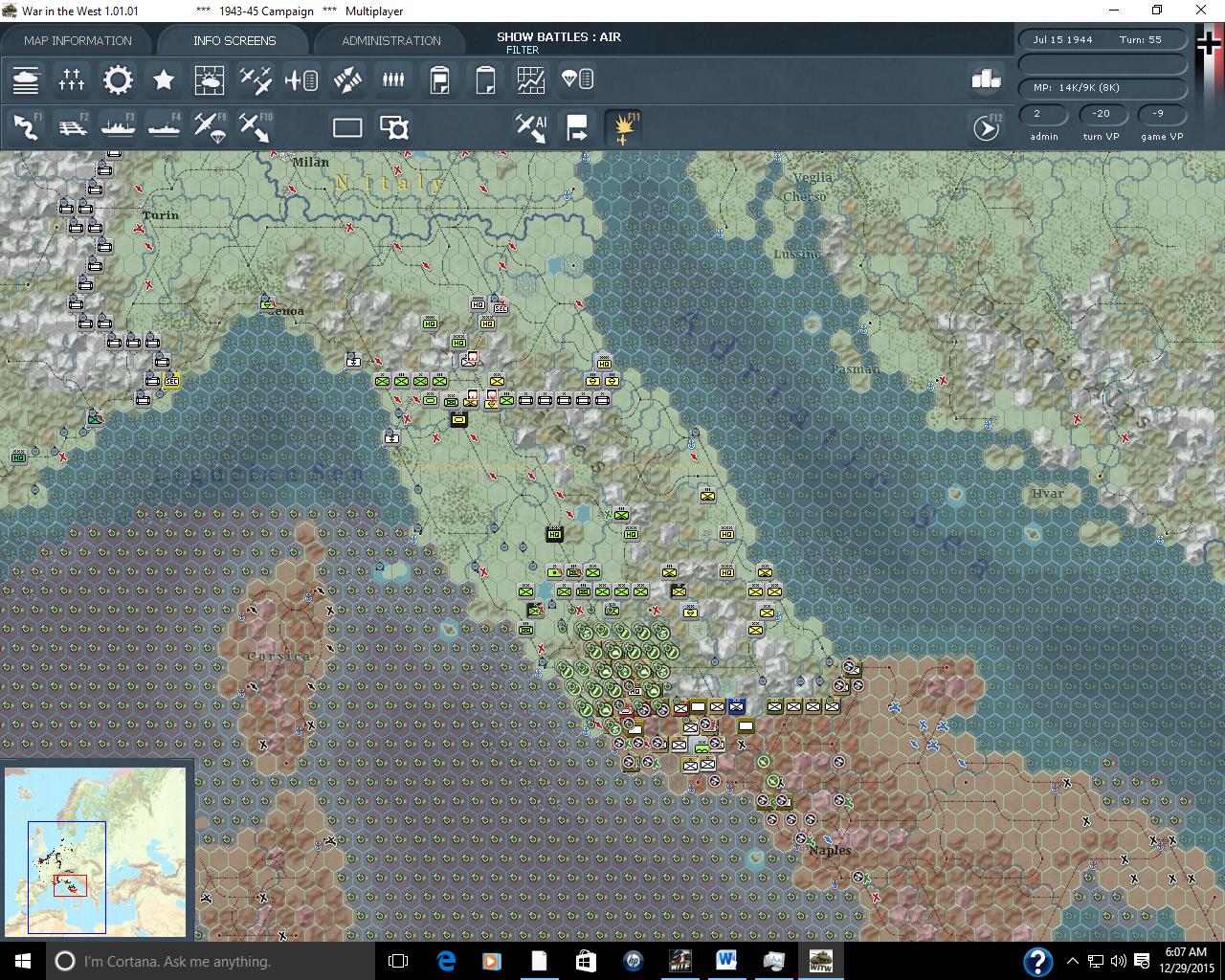
Task: Click the Jul 15 1944 Turn 55 display
Action: click(1103, 40)
